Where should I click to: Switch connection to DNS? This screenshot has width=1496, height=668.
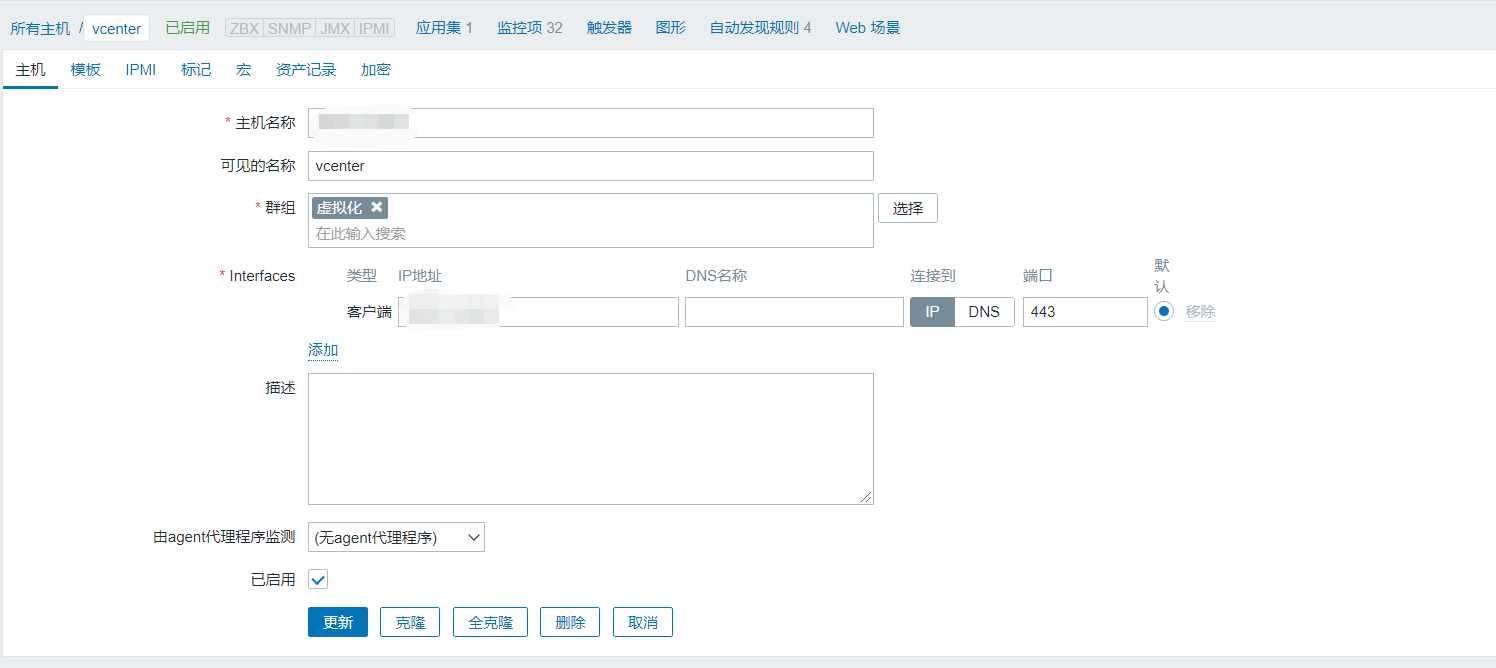[x=984, y=312]
